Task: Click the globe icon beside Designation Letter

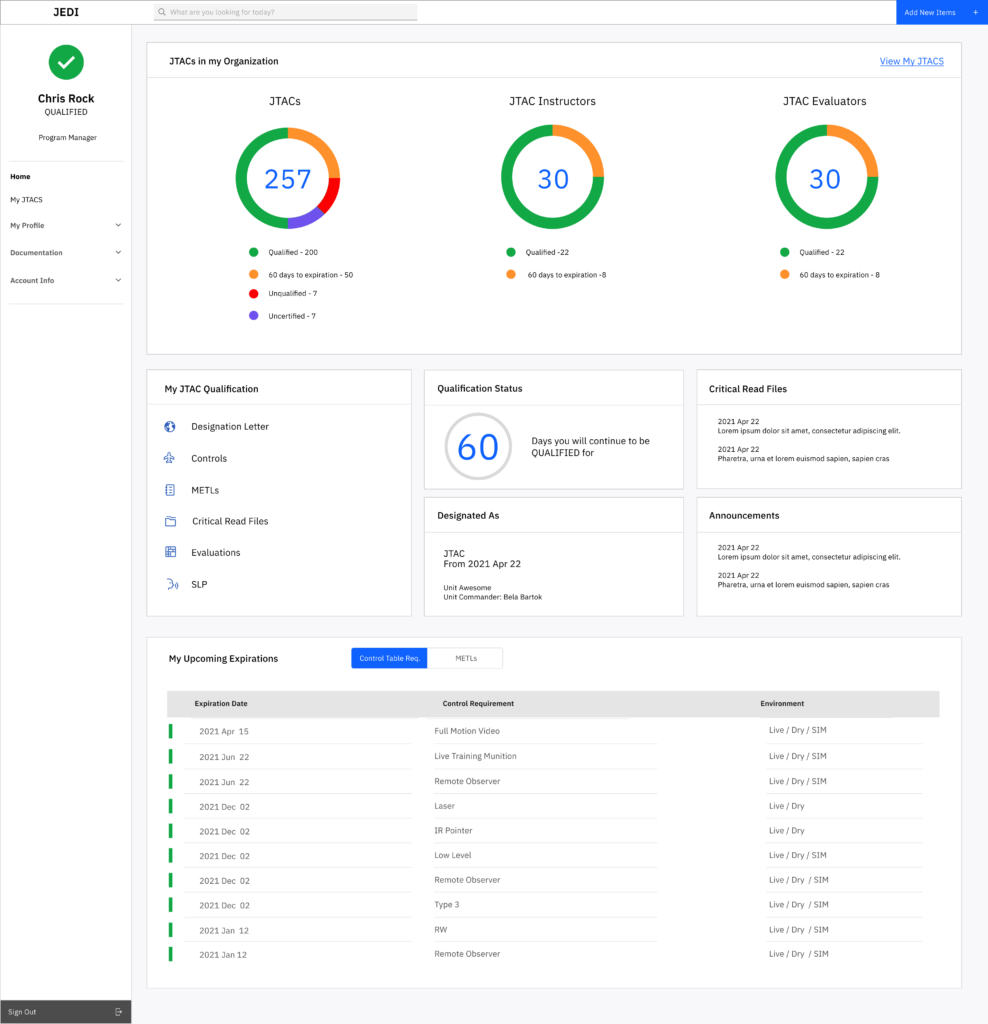Action: pyautogui.click(x=169, y=427)
